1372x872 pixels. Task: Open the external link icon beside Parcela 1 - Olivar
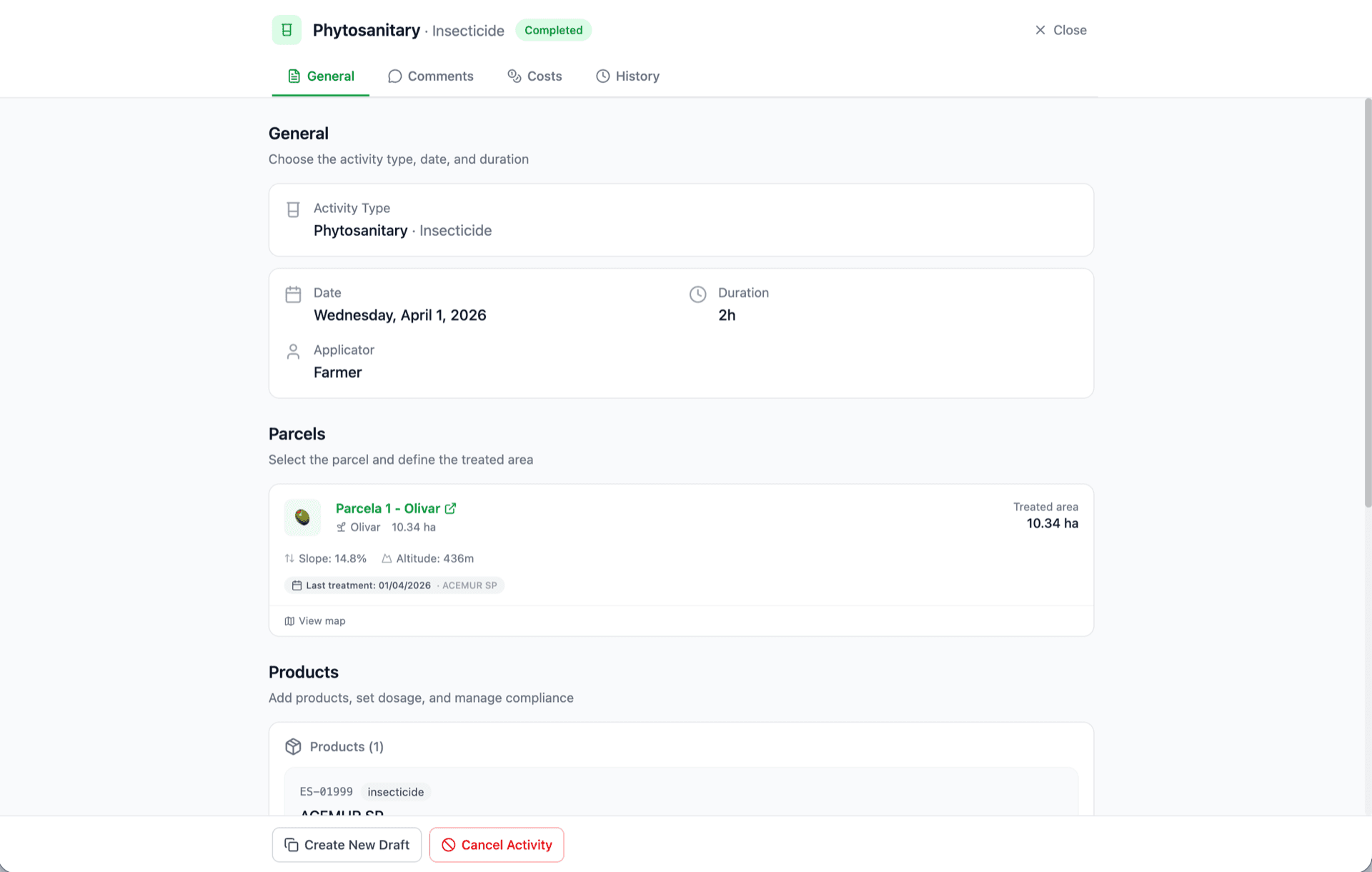450,508
